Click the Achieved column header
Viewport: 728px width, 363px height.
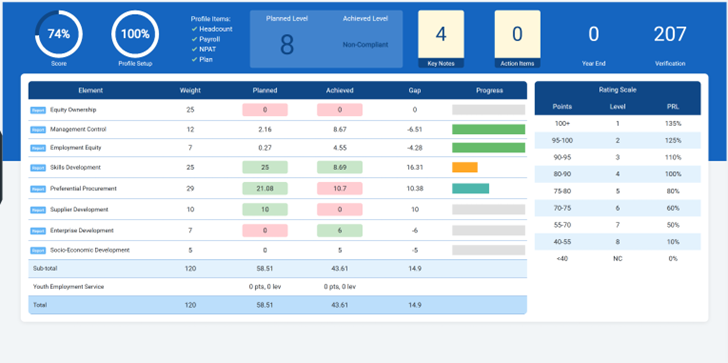pyautogui.click(x=340, y=91)
